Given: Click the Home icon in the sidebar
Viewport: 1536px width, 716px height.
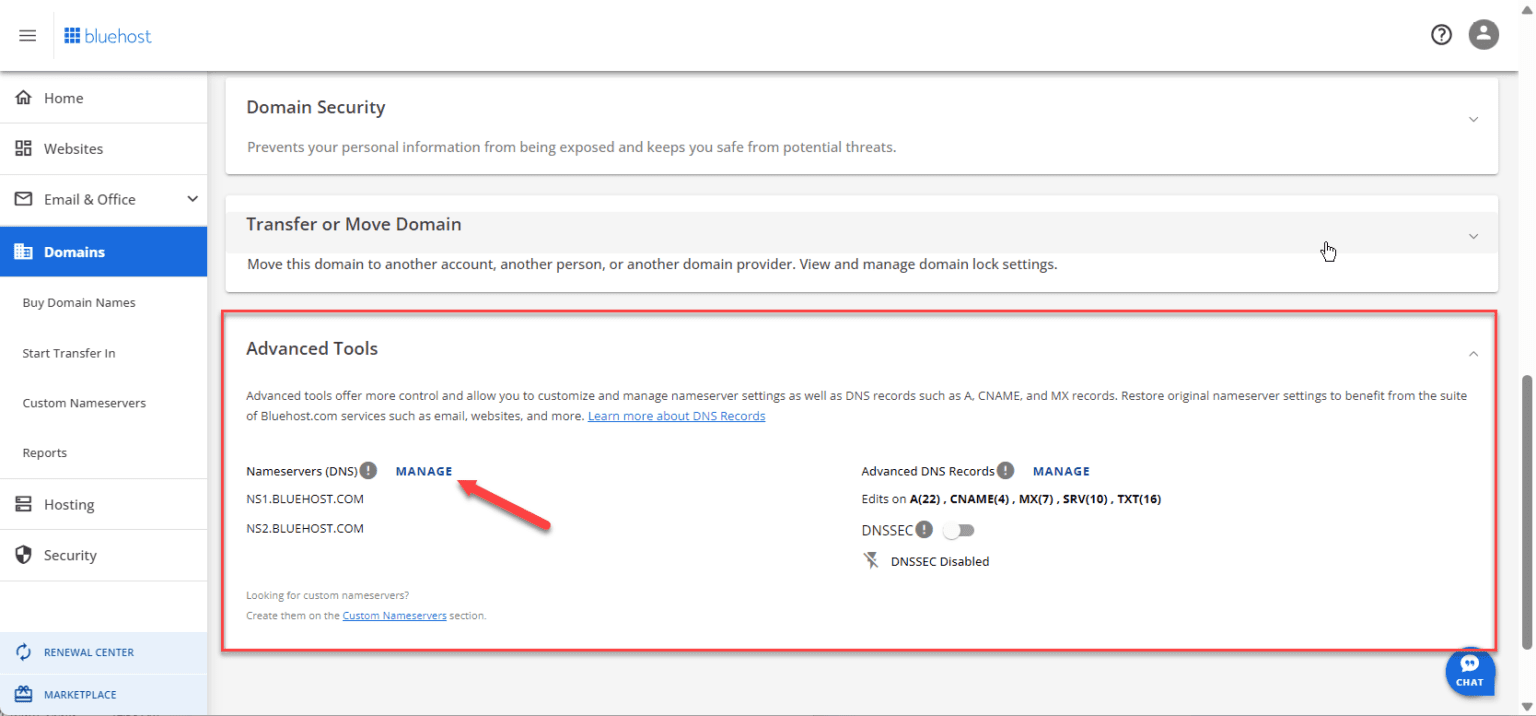Looking at the screenshot, I should (x=23, y=97).
